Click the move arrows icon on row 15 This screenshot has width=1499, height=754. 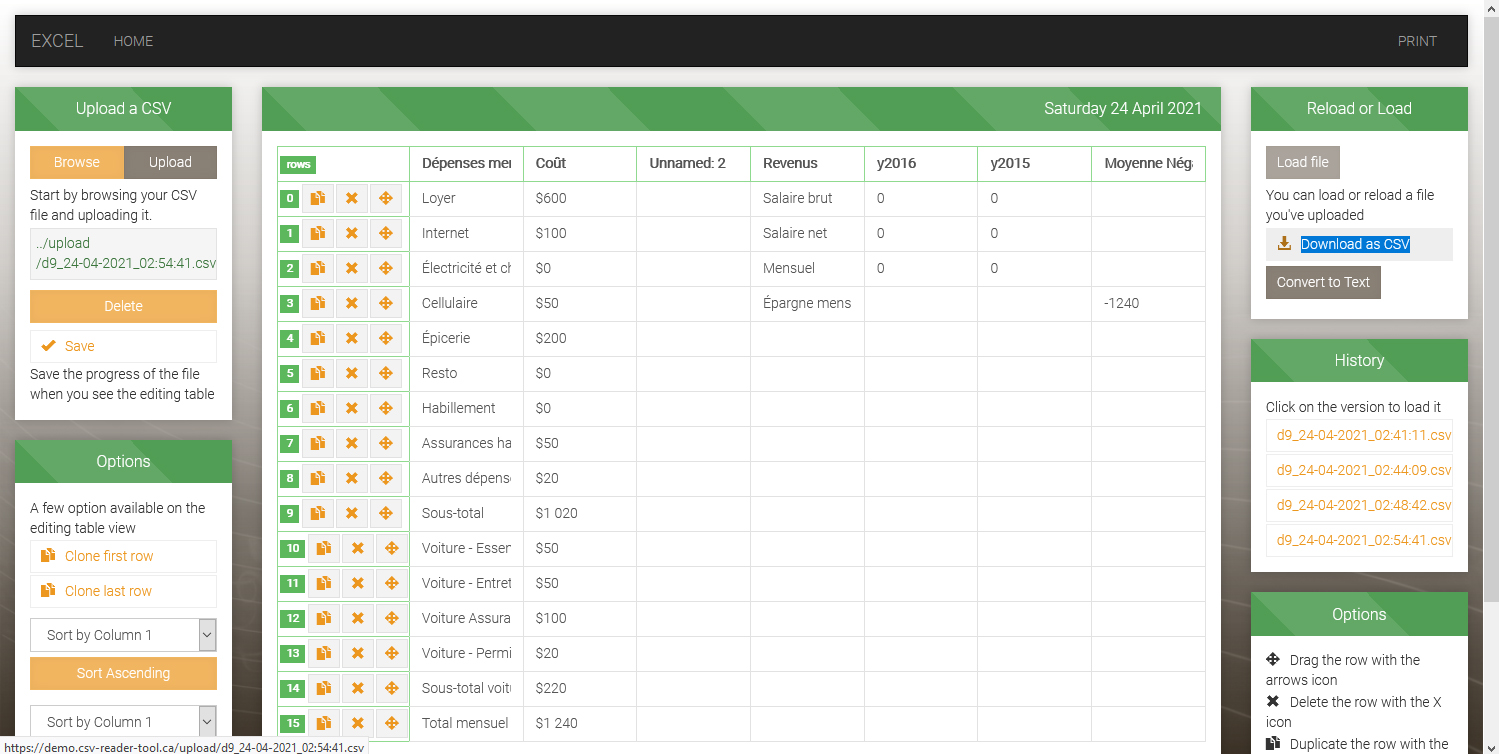(392, 723)
